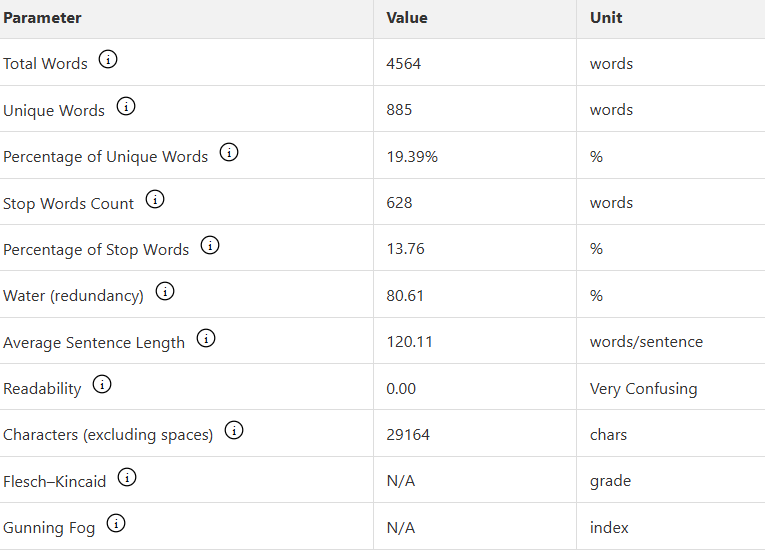This screenshot has width=765, height=560.
Task: Click the Gunning Fog info icon
Action: (x=116, y=523)
